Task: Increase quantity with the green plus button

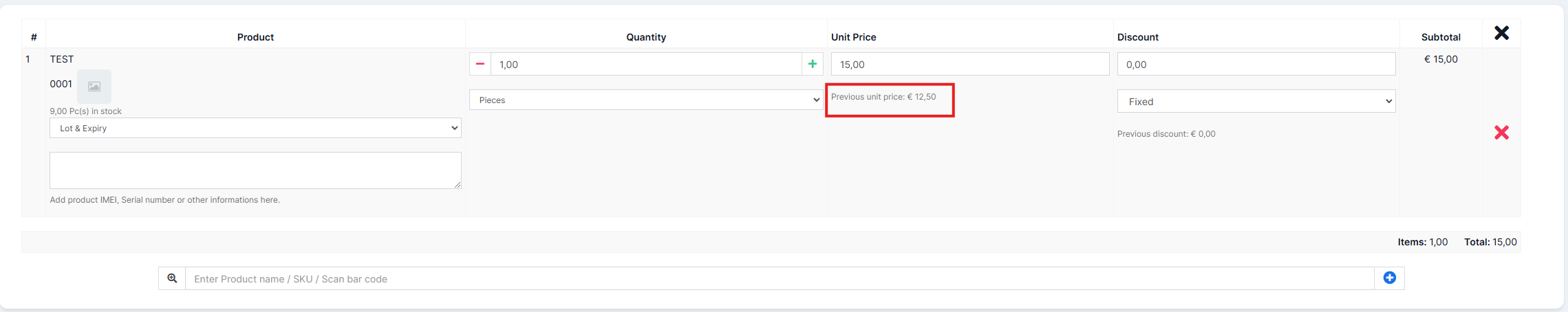Action: 813,64
